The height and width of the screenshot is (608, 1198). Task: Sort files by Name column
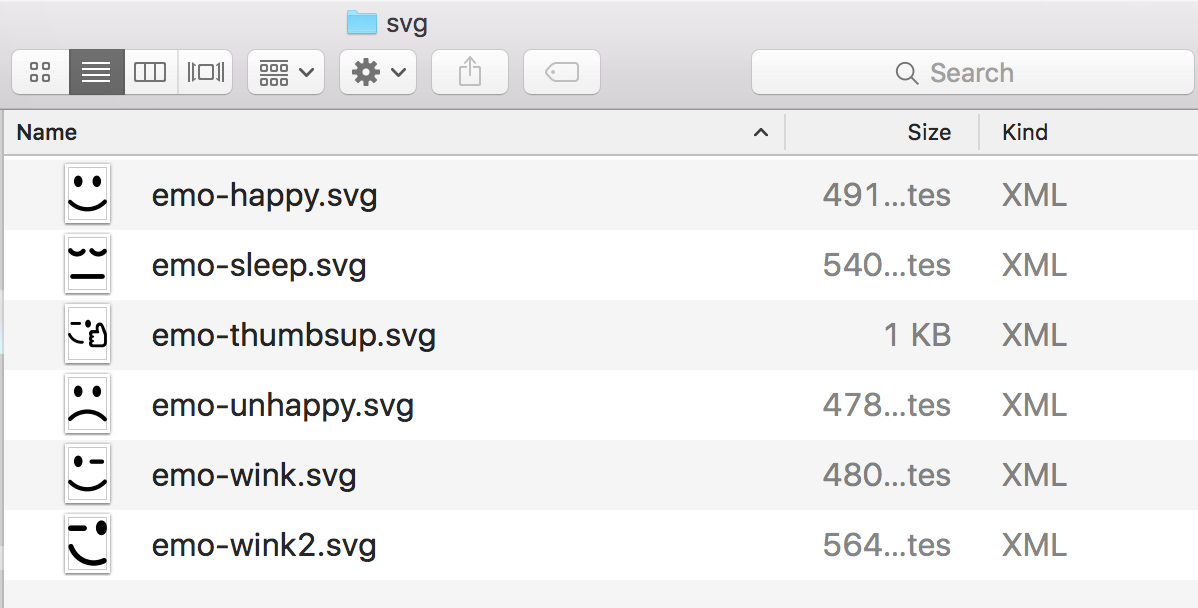click(47, 132)
